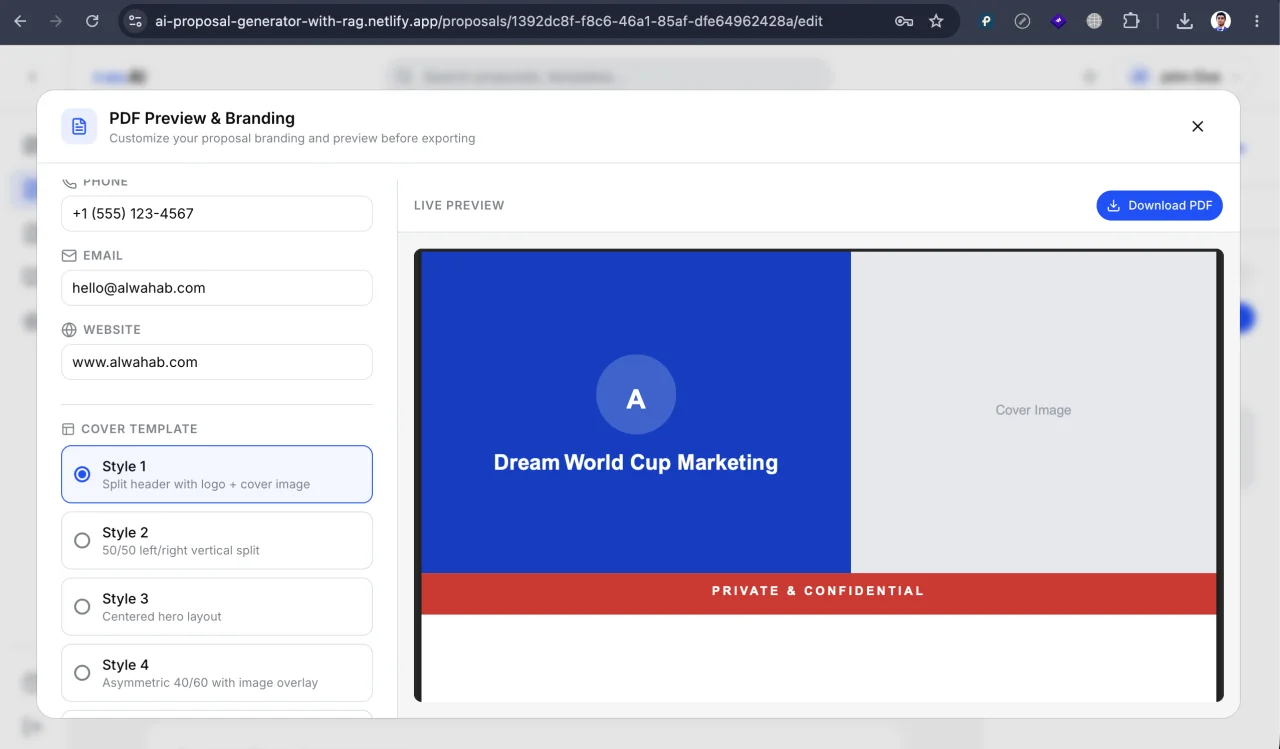Viewport: 1280px width, 749px height.
Task: Pick Style 4 asymmetric cover template
Action: click(x=217, y=673)
